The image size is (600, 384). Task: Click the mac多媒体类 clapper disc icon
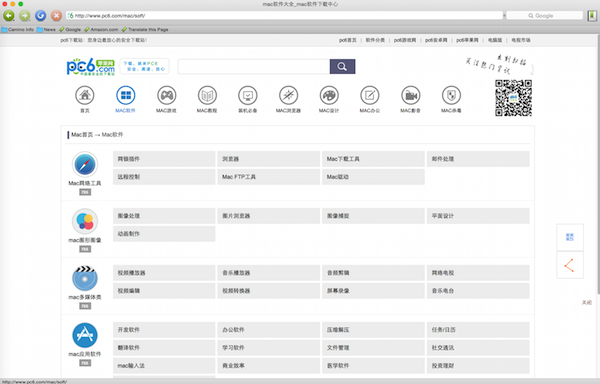tap(85, 278)
